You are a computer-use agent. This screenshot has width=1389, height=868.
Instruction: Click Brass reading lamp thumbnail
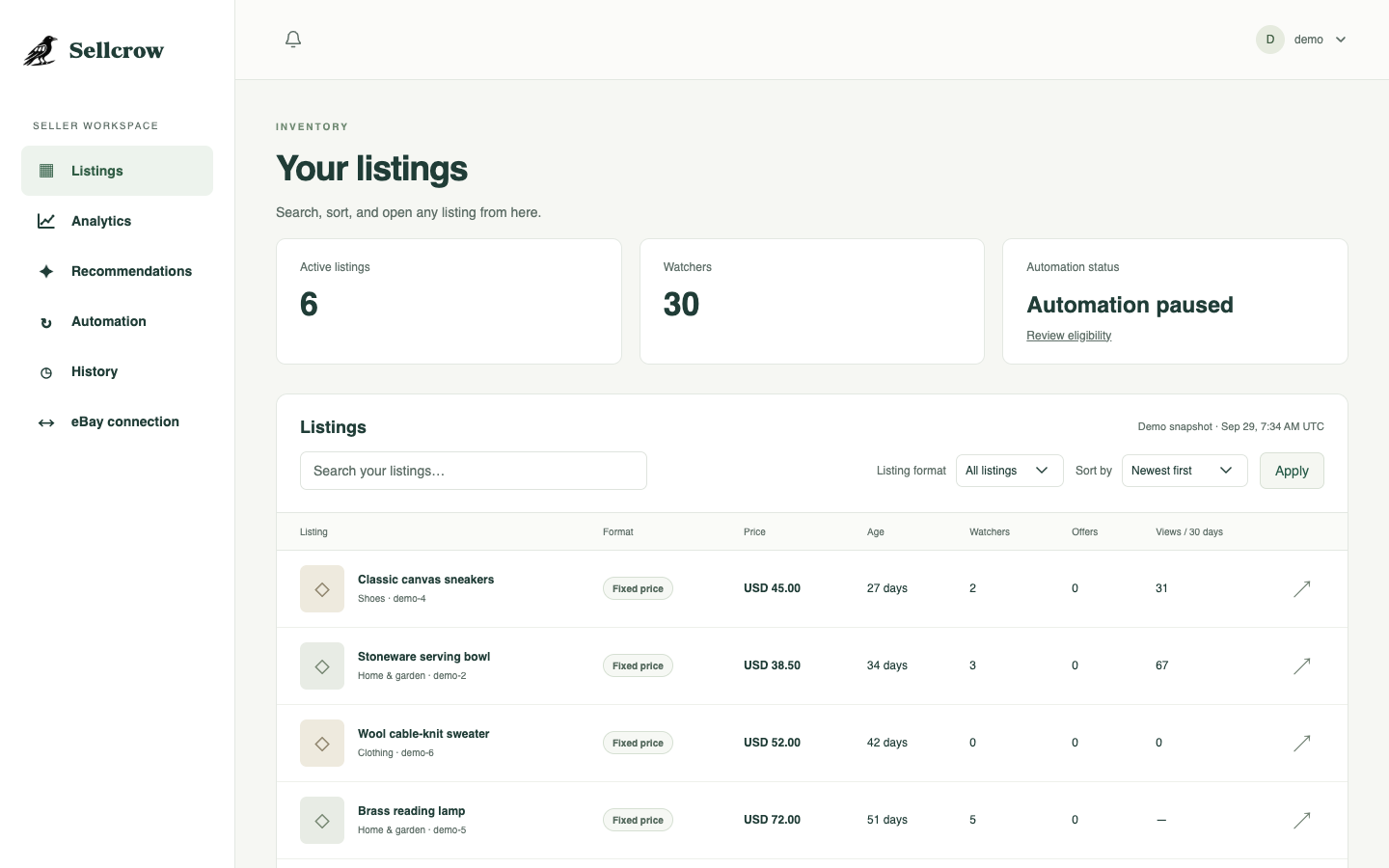[322, 820]
